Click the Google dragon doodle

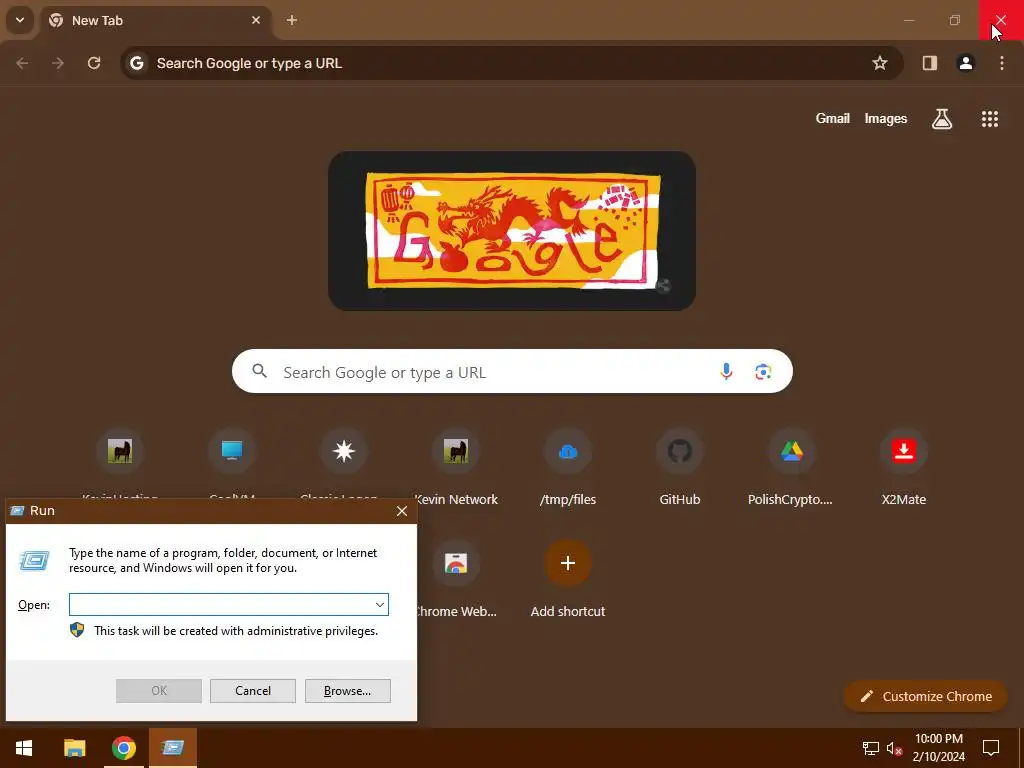(x=513, y=230)
